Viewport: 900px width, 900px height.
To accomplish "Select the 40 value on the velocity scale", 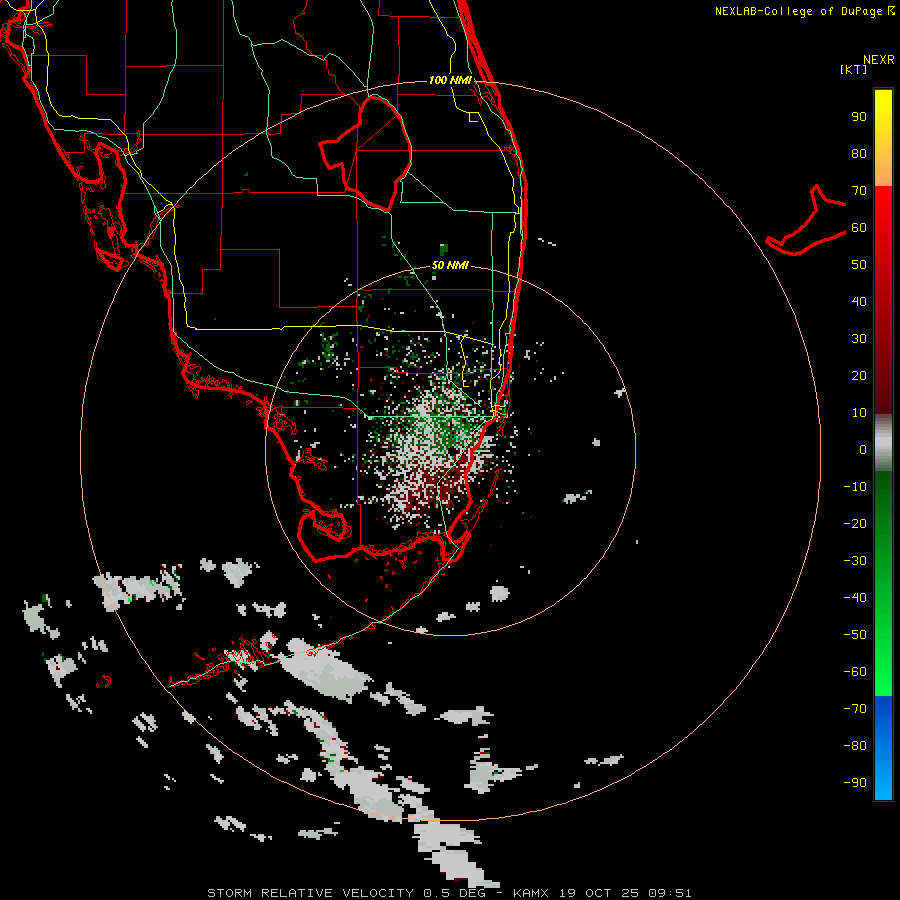I will click(859, 301).
